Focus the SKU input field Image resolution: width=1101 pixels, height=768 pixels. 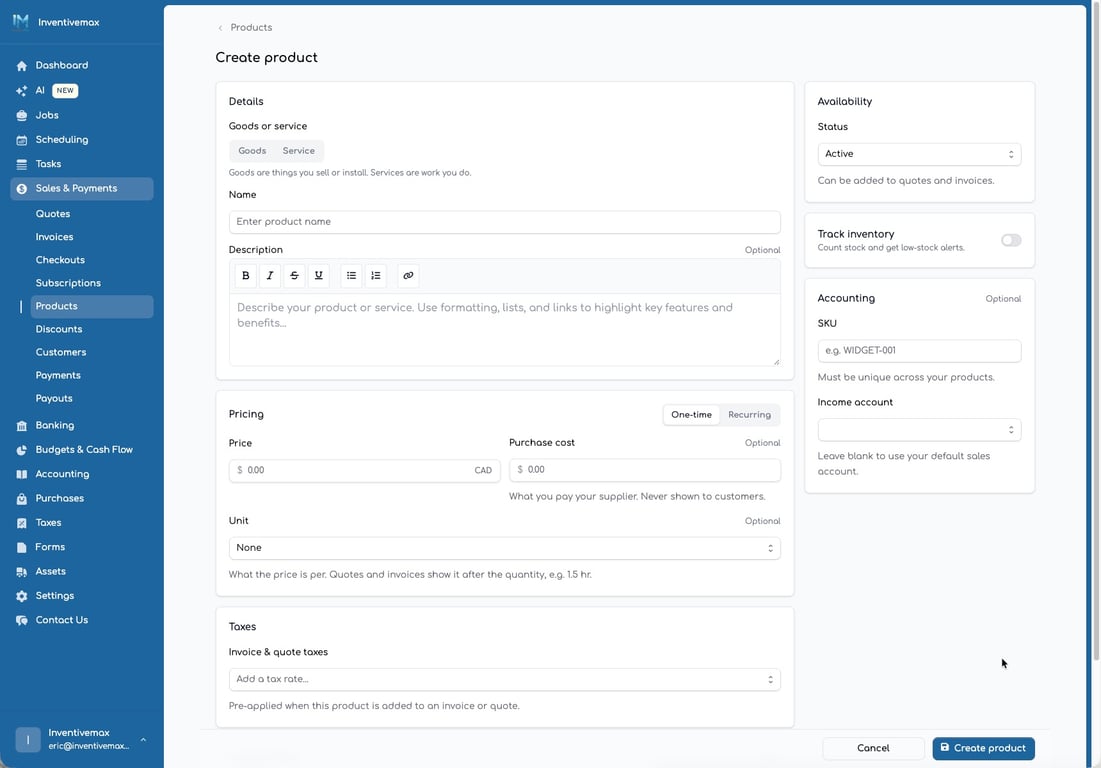[919, 351]
